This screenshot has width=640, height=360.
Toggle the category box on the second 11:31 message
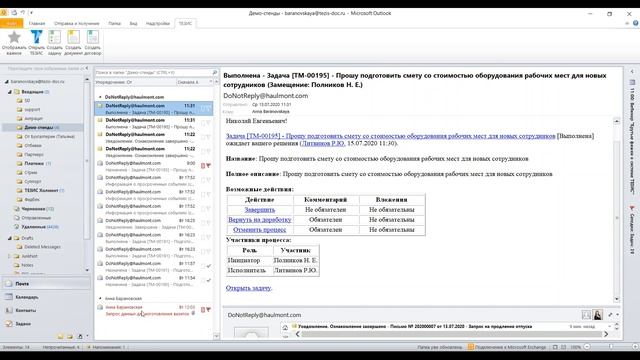(203, 123)
